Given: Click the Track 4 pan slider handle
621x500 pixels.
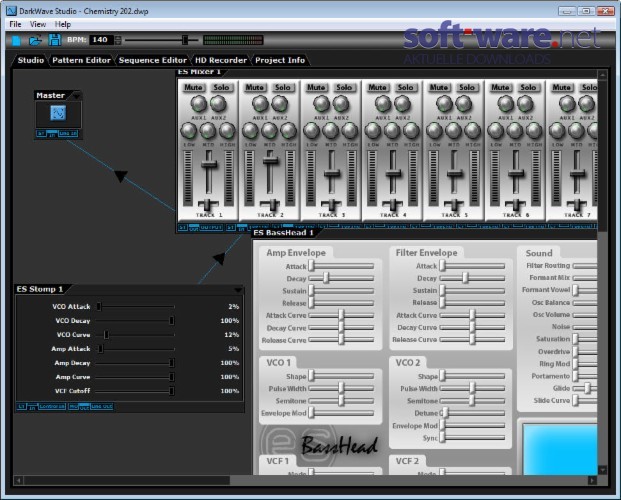Looking at the screenshot, I should tap(393, 205).
